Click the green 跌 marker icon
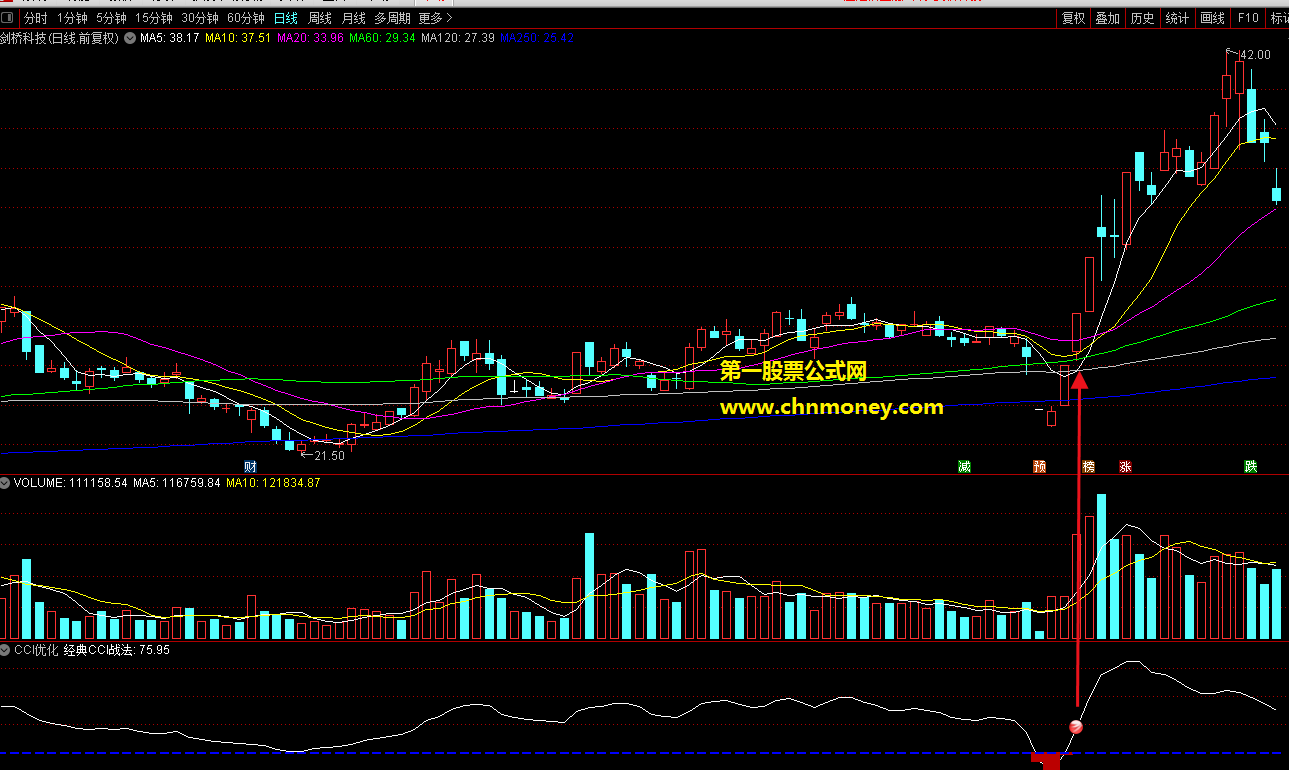Viewport: 1289px width, 770px height. (x=1250, y=466)
